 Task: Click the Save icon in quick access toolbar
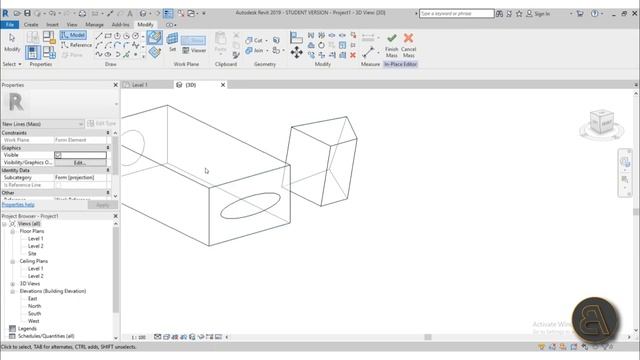tap(27, 13)
